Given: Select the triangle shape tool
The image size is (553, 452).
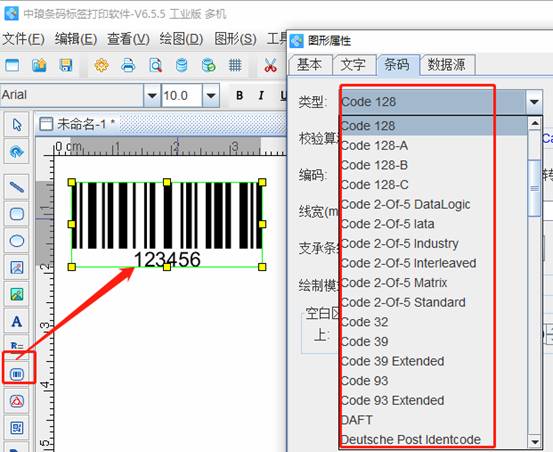Looking at the screenshot, I should (x=17, y=401).
